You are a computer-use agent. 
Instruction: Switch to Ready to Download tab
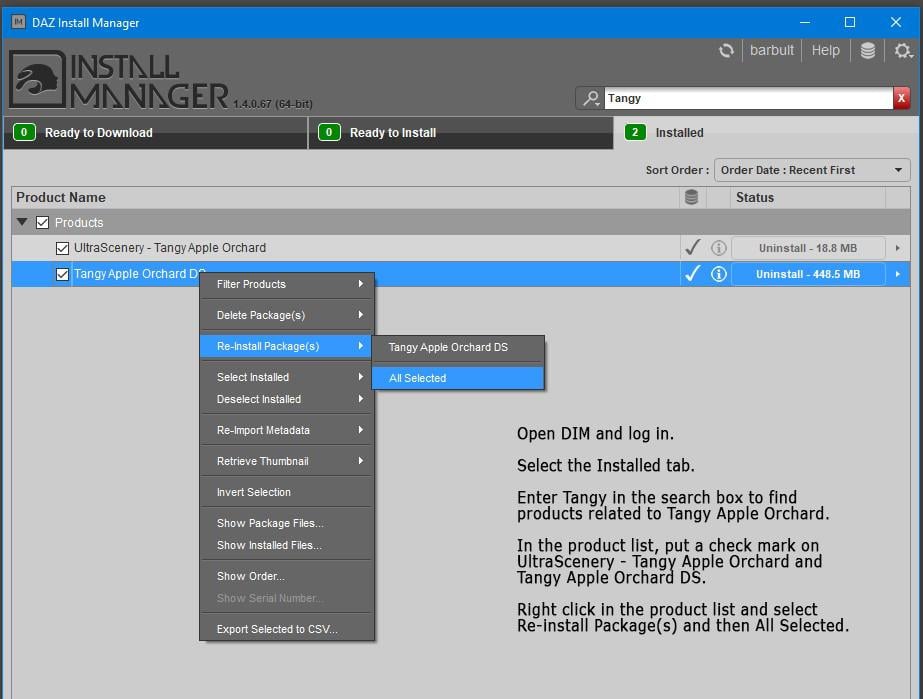pyautogui.click(x=155, y=132)
